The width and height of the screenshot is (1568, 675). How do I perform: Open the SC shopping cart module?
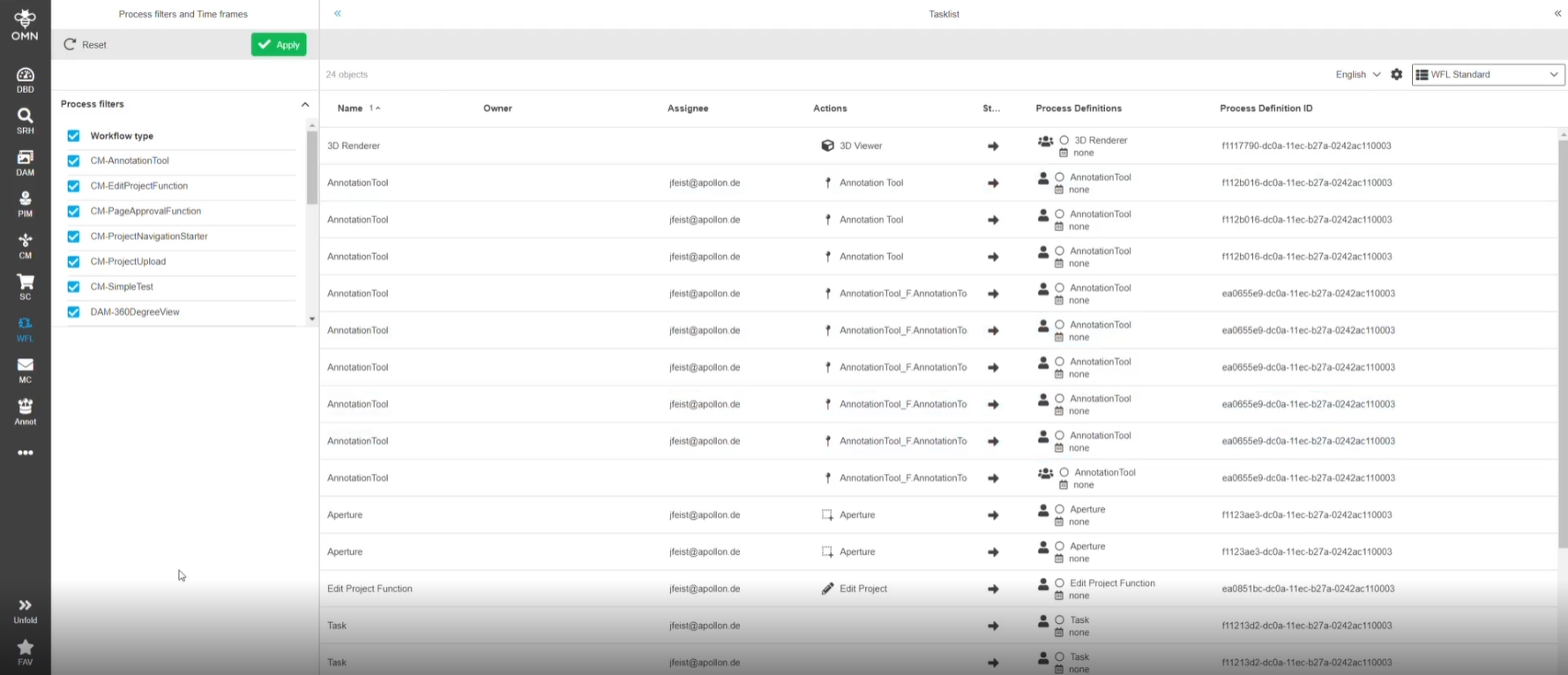tap(25, 286)
